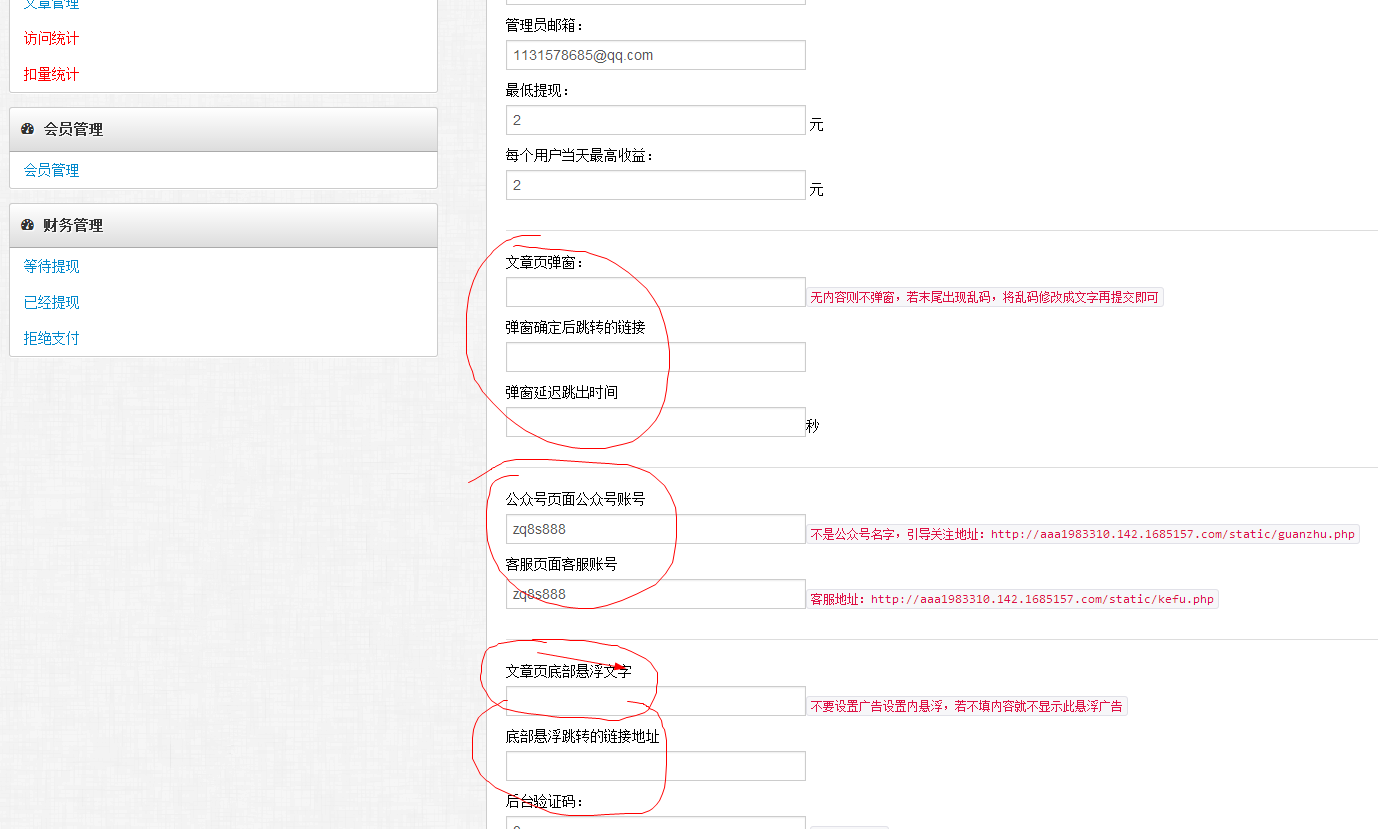Focus the 最低提现 amount field
This screenshot has width=1378, height=829.
point(655,120)
